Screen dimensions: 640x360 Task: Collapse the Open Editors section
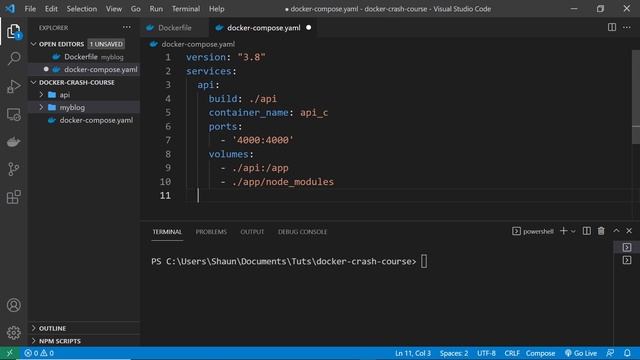tap(34, 44)
